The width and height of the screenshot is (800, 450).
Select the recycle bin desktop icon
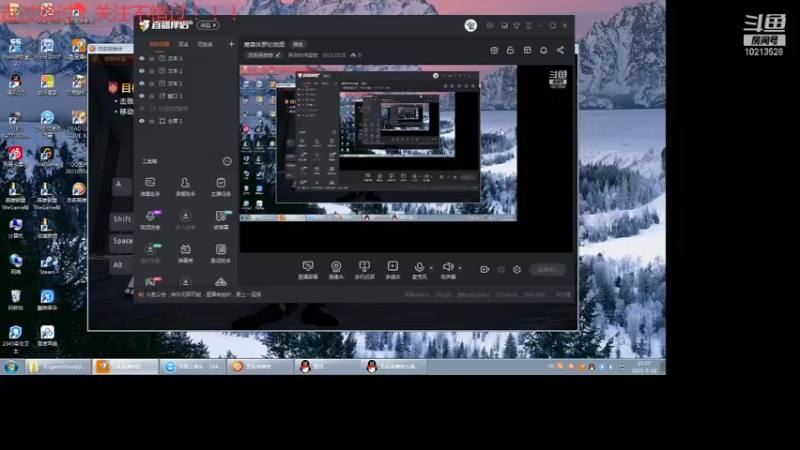[x=16, y=301]
